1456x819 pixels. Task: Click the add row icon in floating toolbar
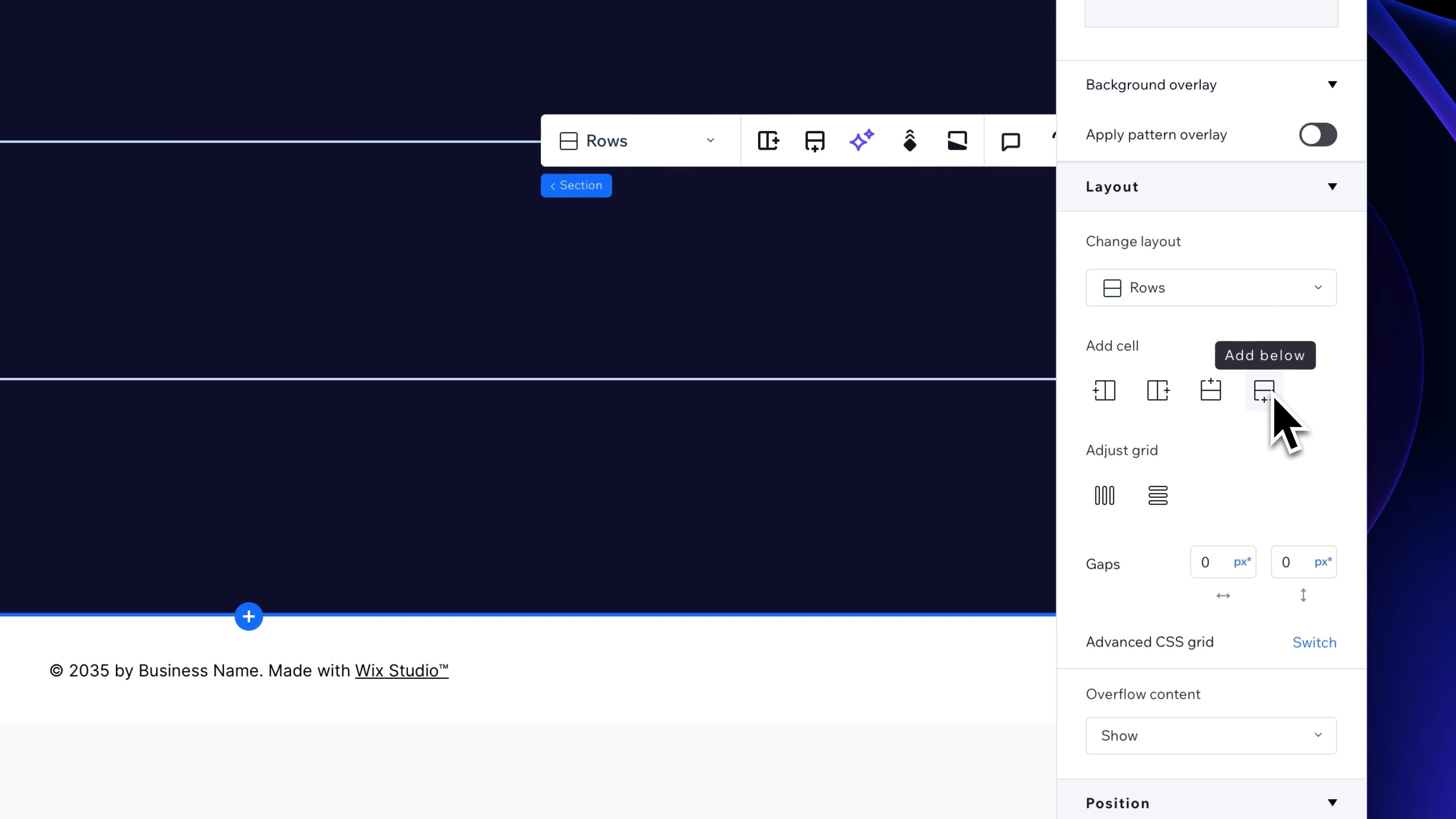click(x=814, y=141)
